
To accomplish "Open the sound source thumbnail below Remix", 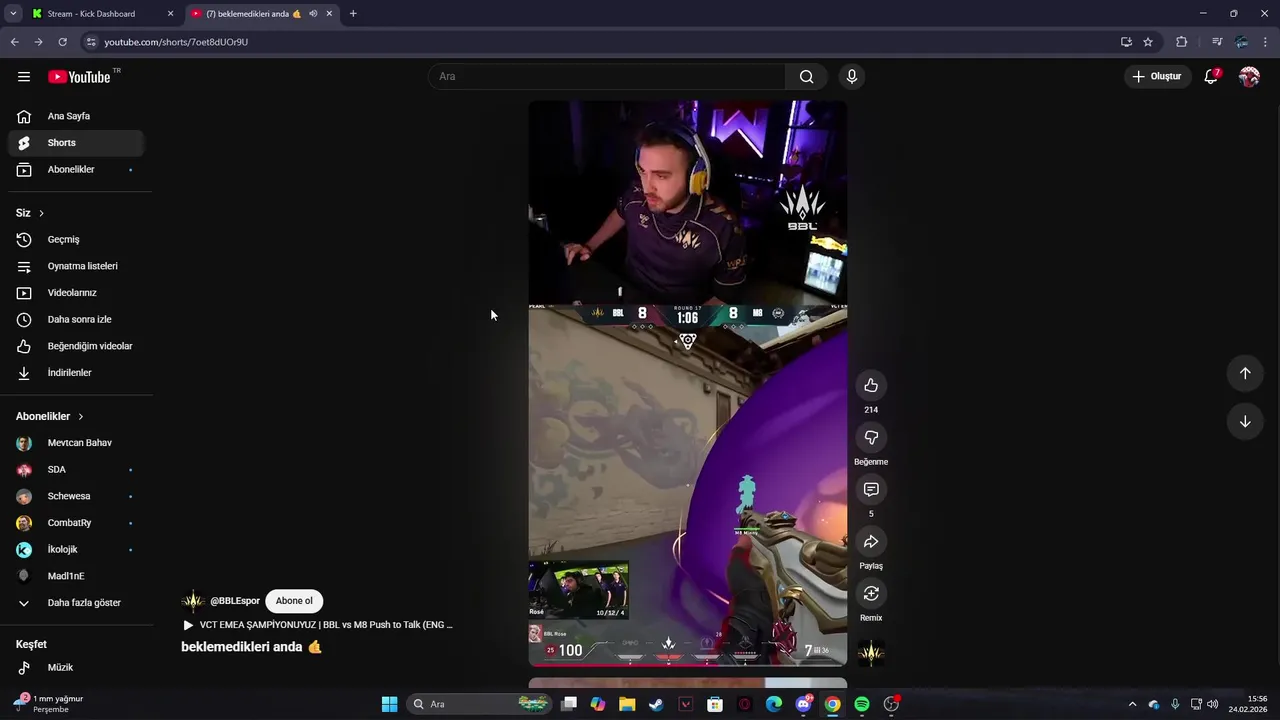I will [x=871, y=653].
